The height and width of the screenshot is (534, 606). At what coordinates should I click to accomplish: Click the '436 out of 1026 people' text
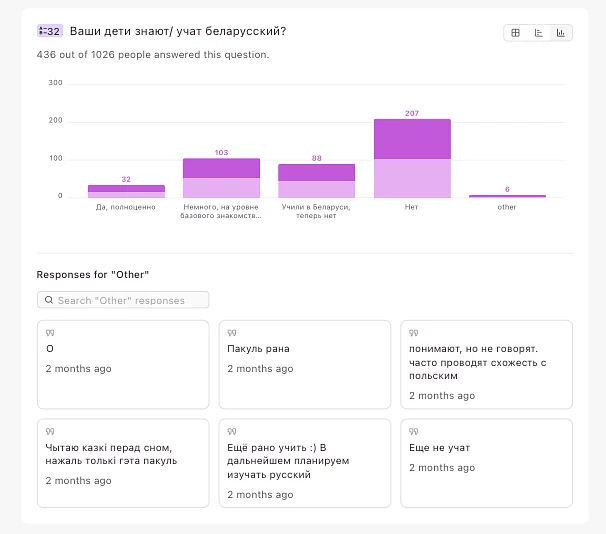(152, 55)
